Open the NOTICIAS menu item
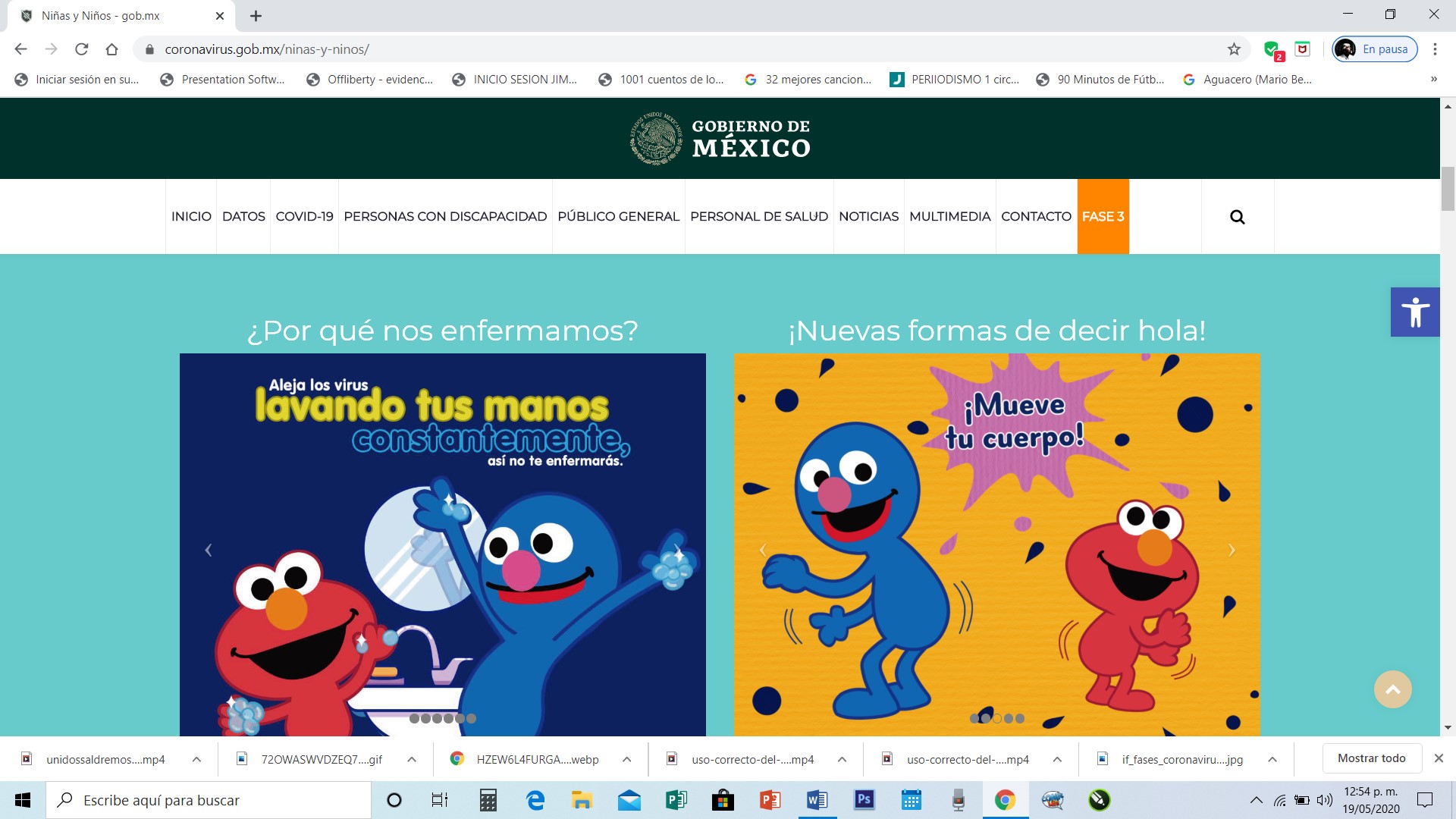1456x819 pixels. tap(868, 217)
